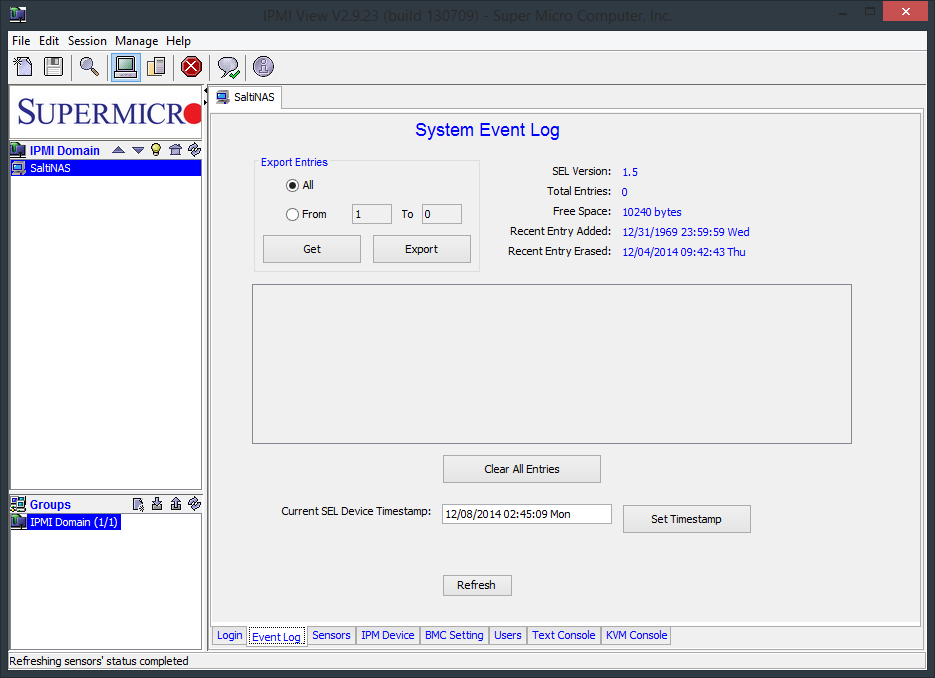935x678 pixels.
Task: Switch to the Event Log tab
Action: pos(277,637)
